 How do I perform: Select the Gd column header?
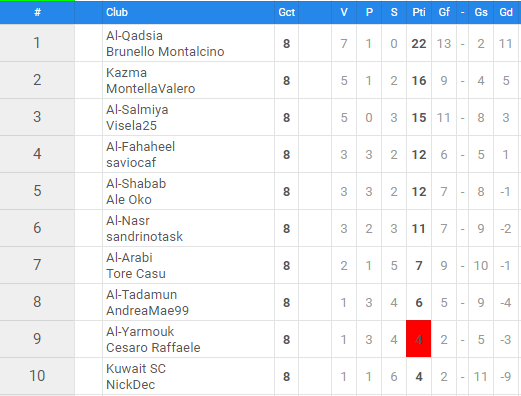pos(506,12)
